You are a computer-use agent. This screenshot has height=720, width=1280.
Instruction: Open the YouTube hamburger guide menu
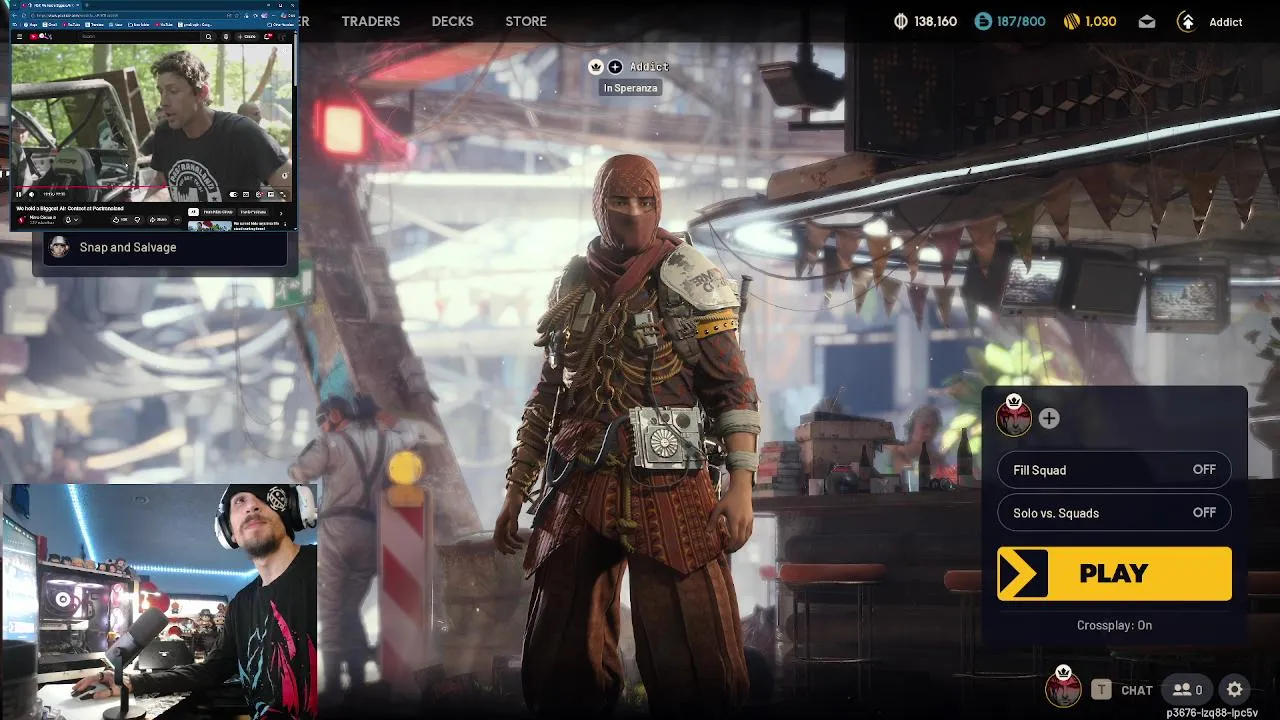(20, 37)
